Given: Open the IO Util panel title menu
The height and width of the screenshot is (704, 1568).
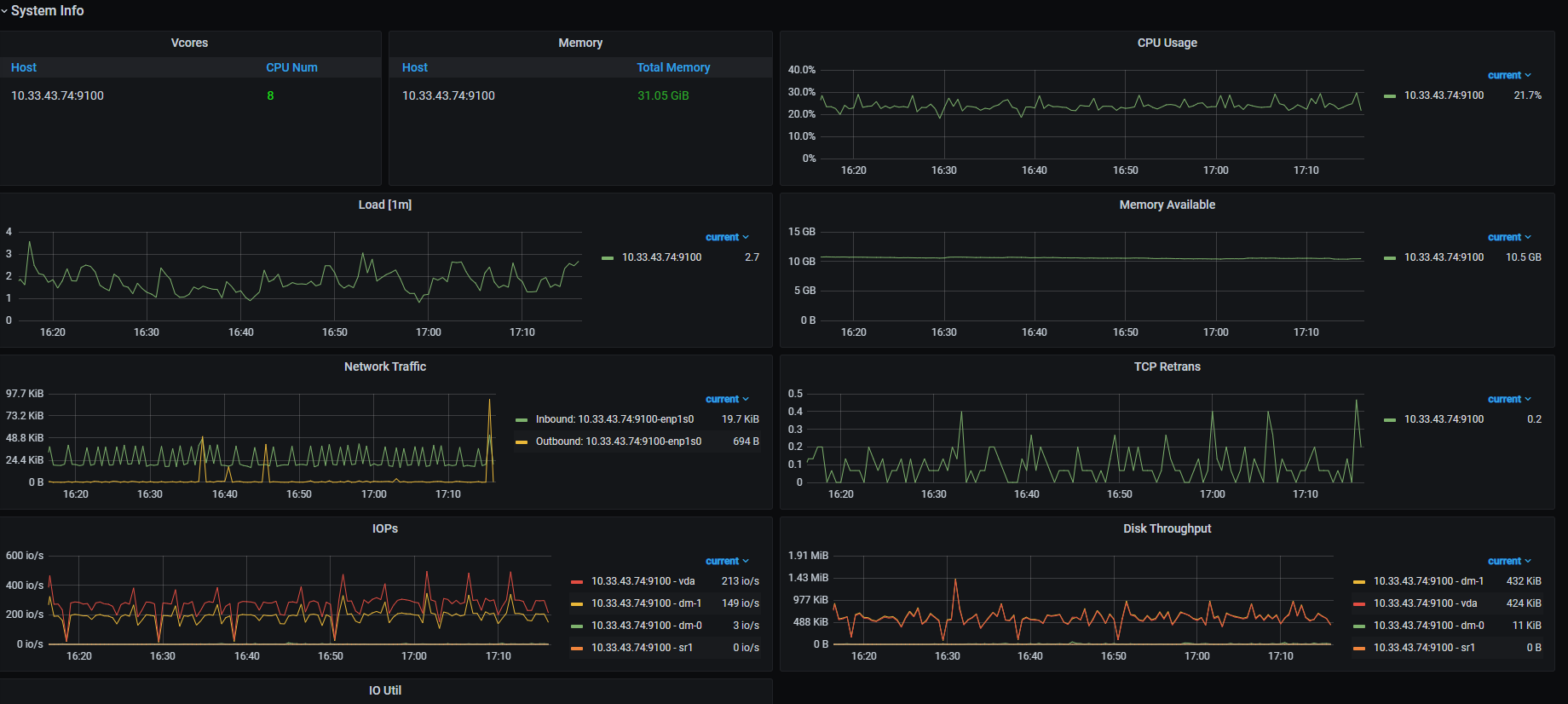Looking at the screenshot, I should click(384, 690).
